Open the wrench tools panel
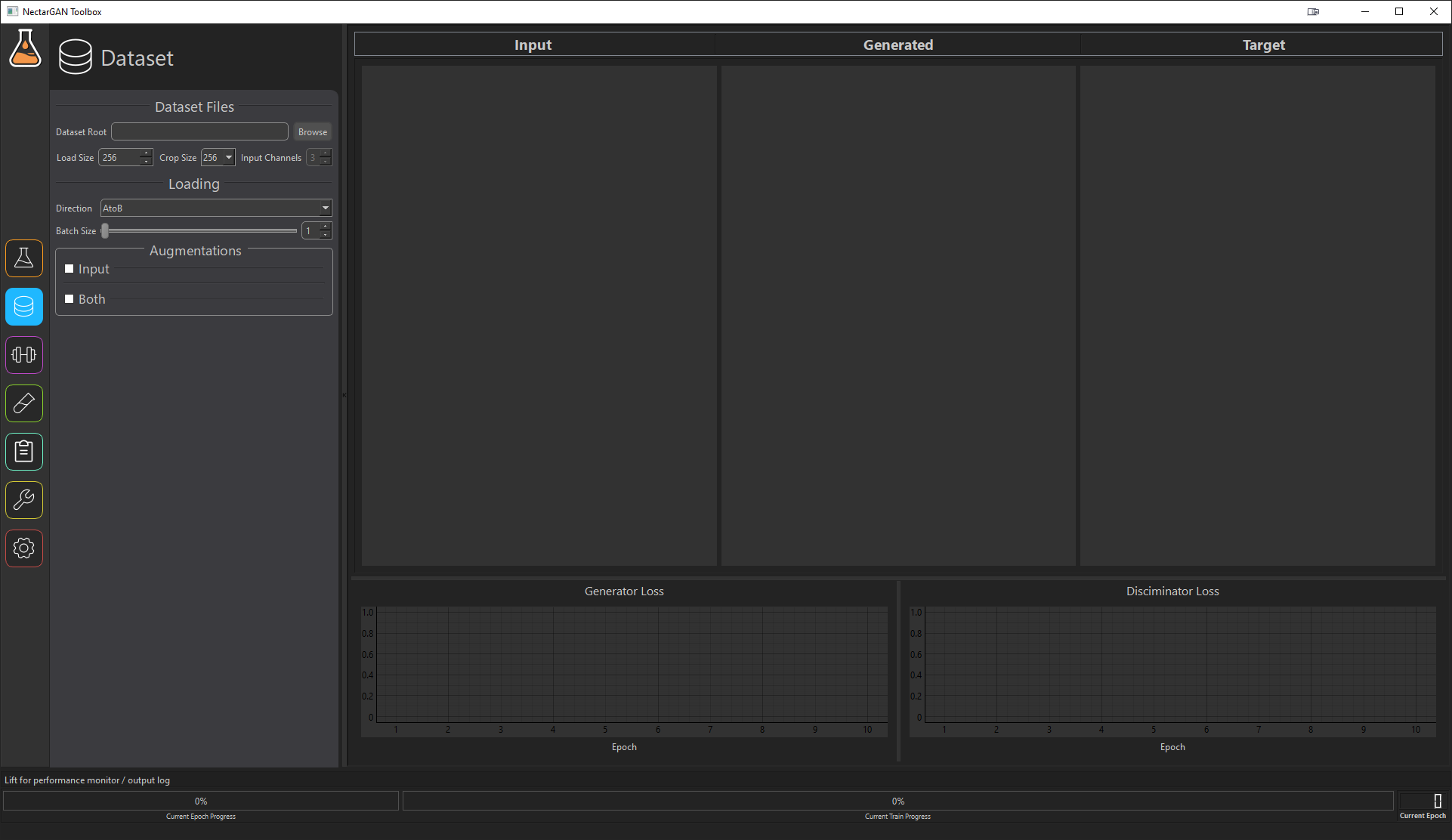 [24, 500]
